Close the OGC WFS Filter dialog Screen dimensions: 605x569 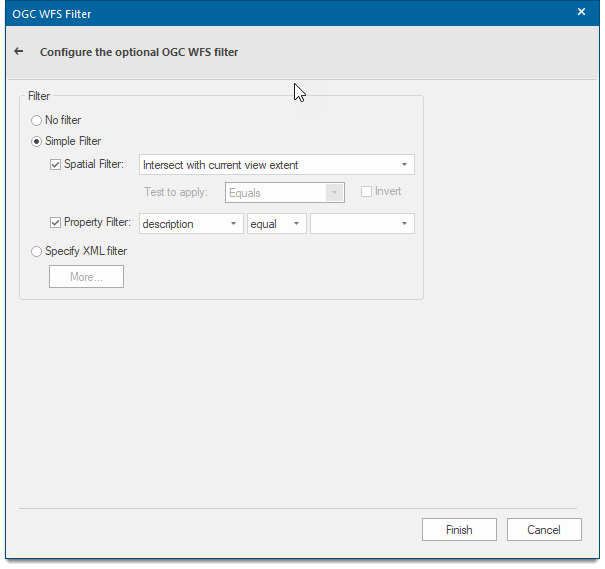pyautogui.click(x=581, y=12)
